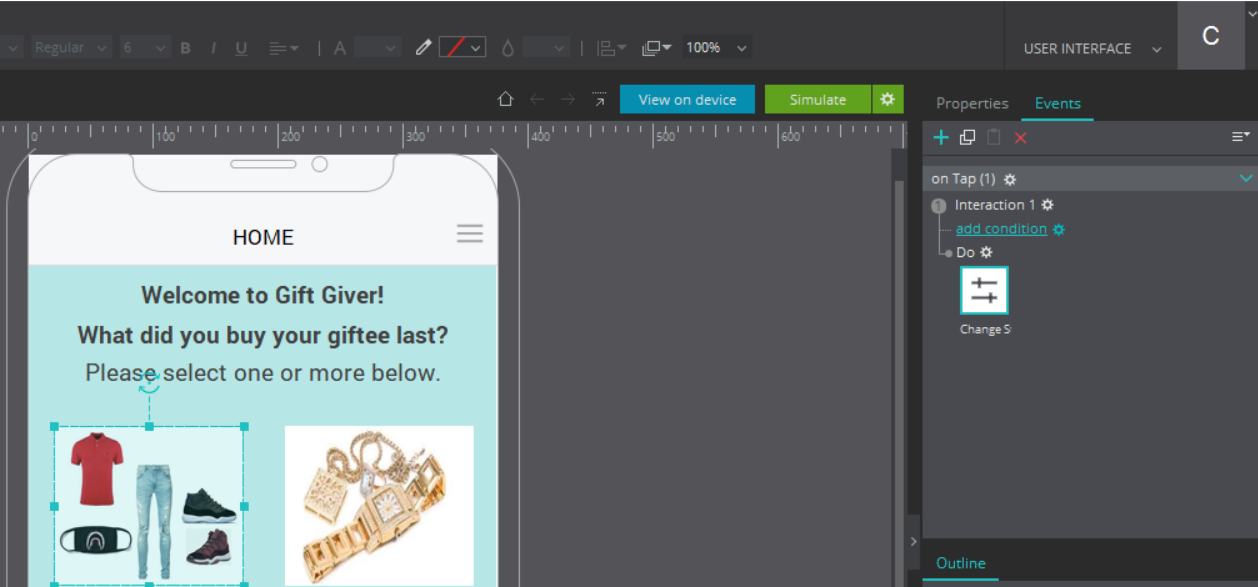Image resolution: width=1258 pixels, height=587 pixels.
Task: Click the View on device button
Action: pyautogui.click(x=687, y=99)
